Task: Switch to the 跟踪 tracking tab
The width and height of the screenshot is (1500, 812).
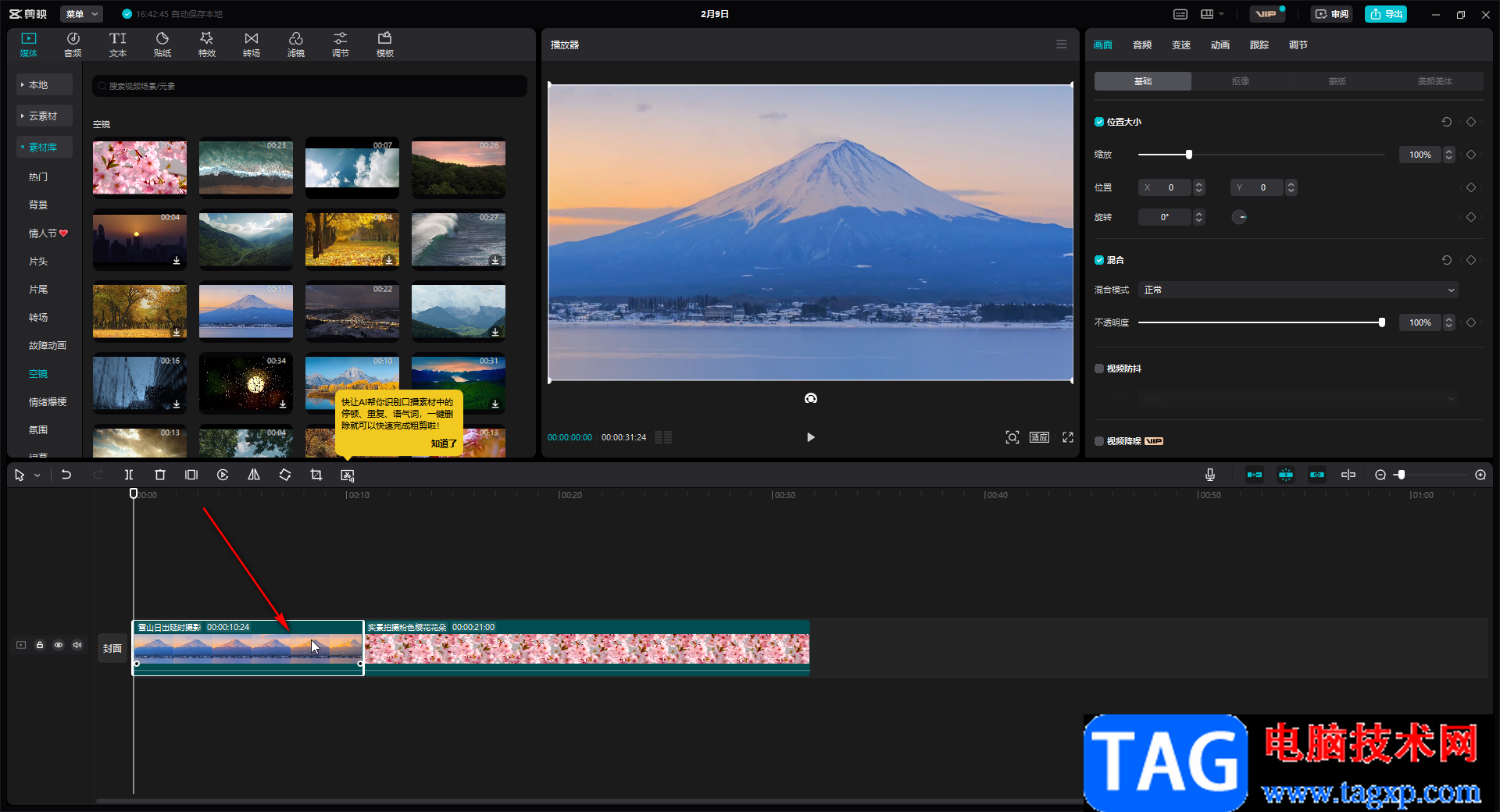Action: tap(1259, 45)
